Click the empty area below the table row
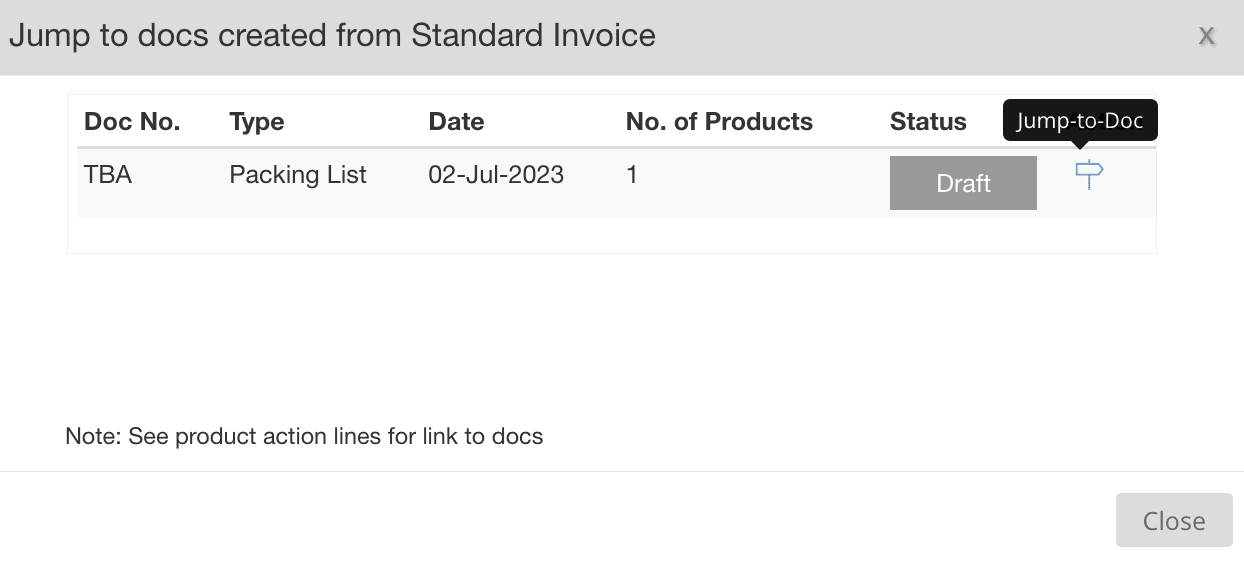 pyautogui.click(x=611, y=235)
